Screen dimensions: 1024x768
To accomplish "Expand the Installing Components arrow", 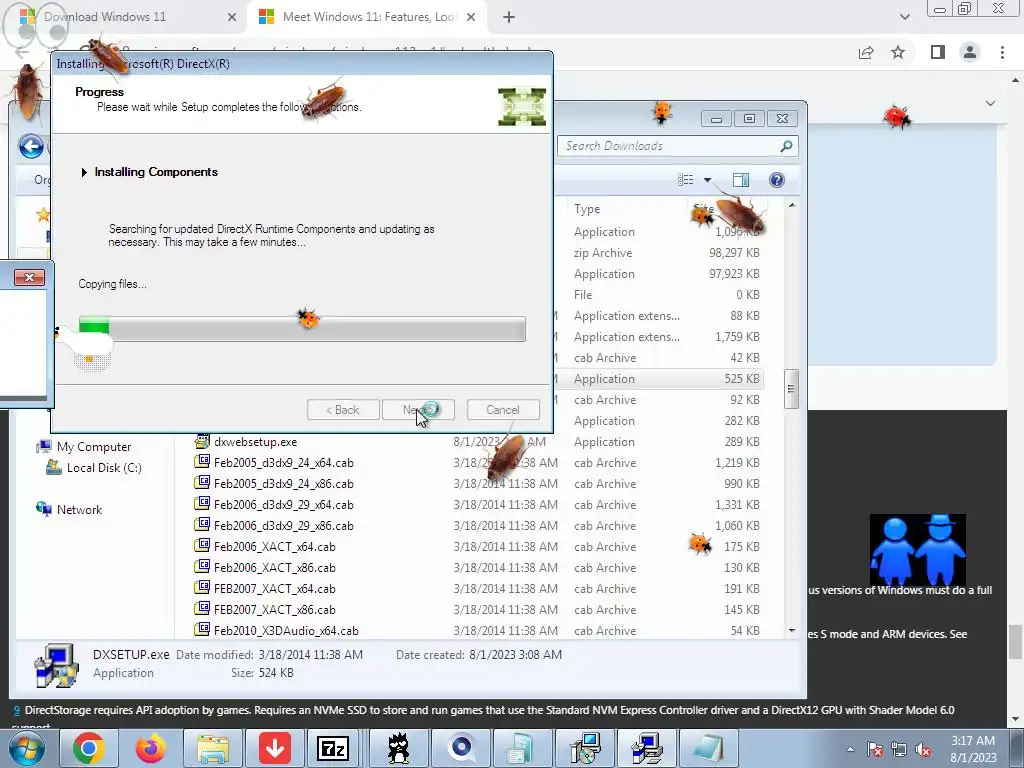I will (x=84, y=172).
